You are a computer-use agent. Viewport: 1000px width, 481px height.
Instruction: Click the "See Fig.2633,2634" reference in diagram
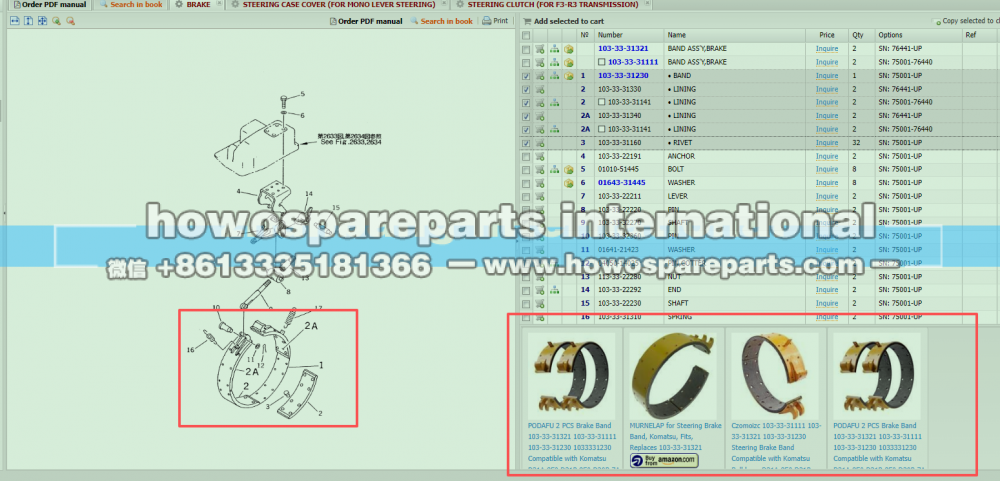point(351,142)
